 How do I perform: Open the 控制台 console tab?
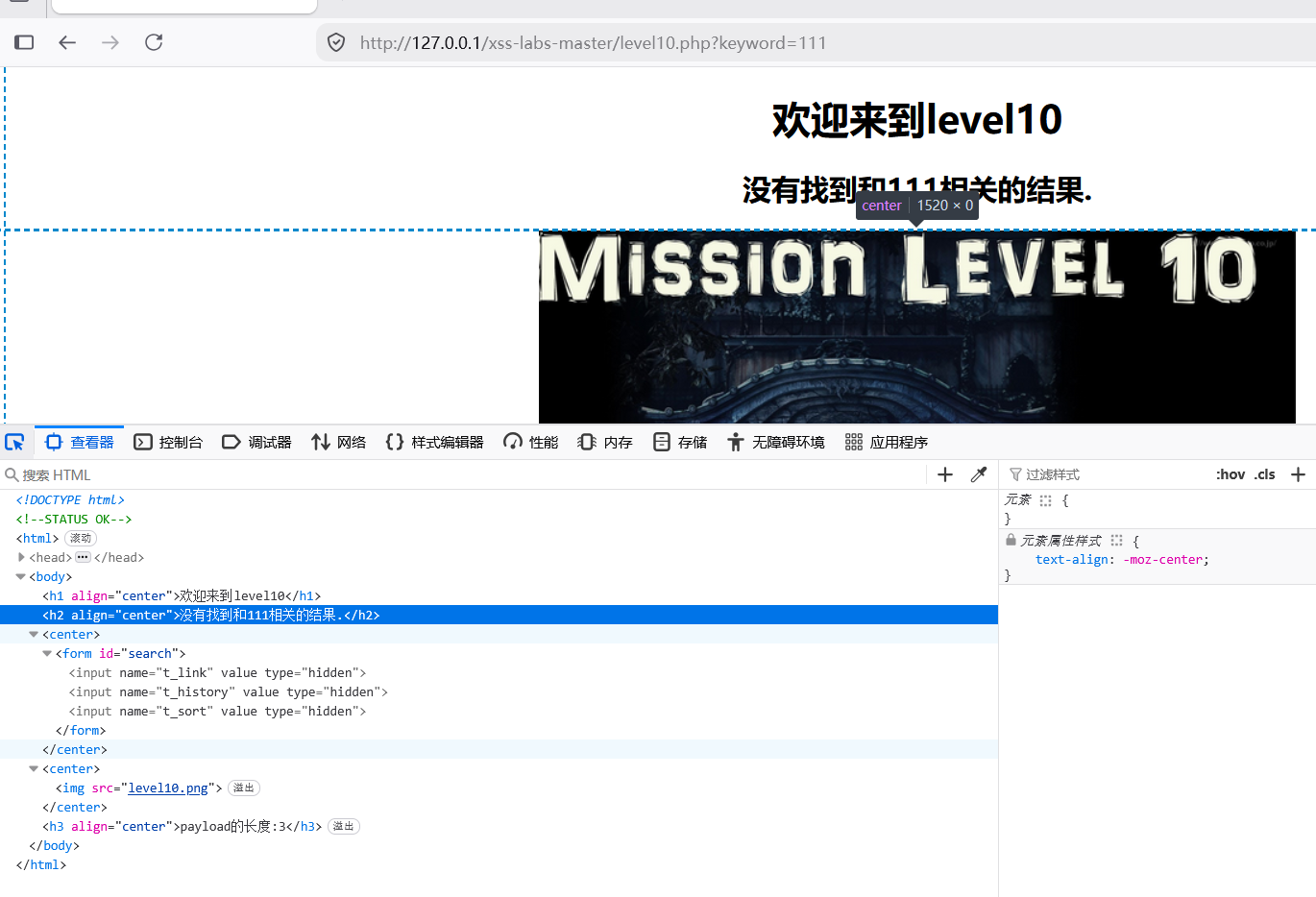coord(168,442)
